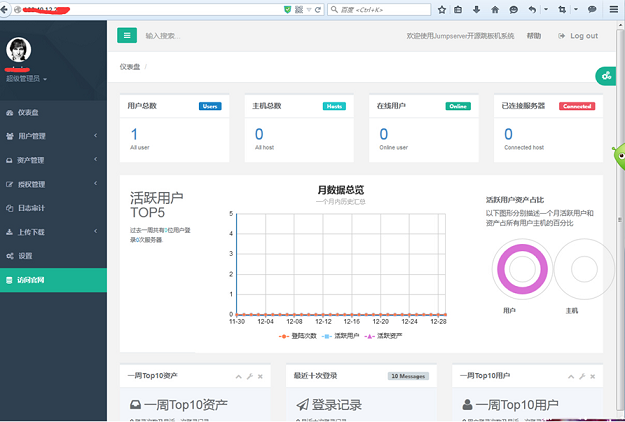
Task: Click the browser crop screenshot icon
Action: pyautogui.click(x=562, y=10)
